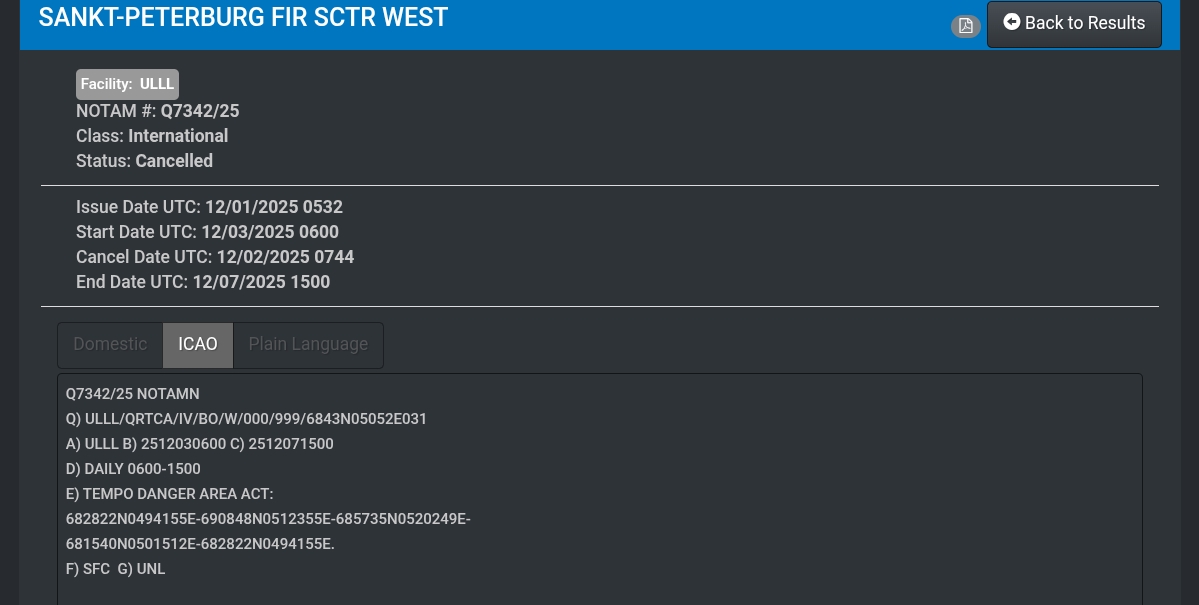Click the Cancel Date UTC line
The image size is (1199, 605).
(x=215, y=258)
